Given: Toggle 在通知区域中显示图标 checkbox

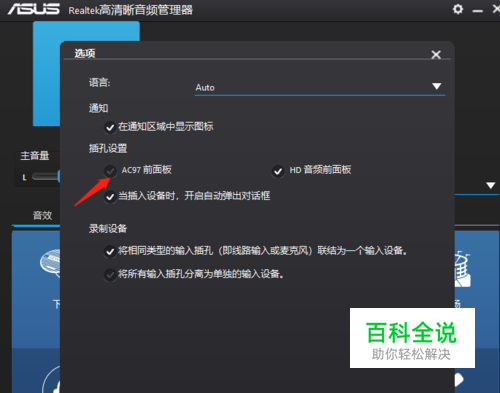Looking at the screenshot, I should tap(110, 127).
